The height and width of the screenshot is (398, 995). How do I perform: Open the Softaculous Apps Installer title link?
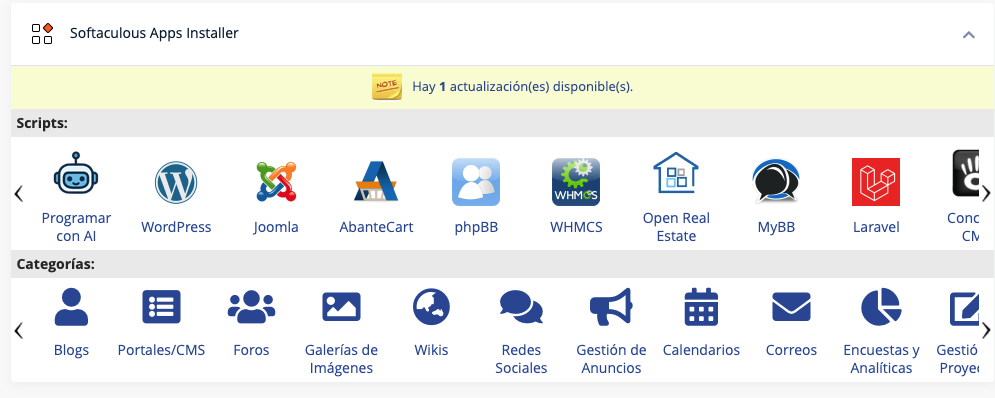click(154, 33)
